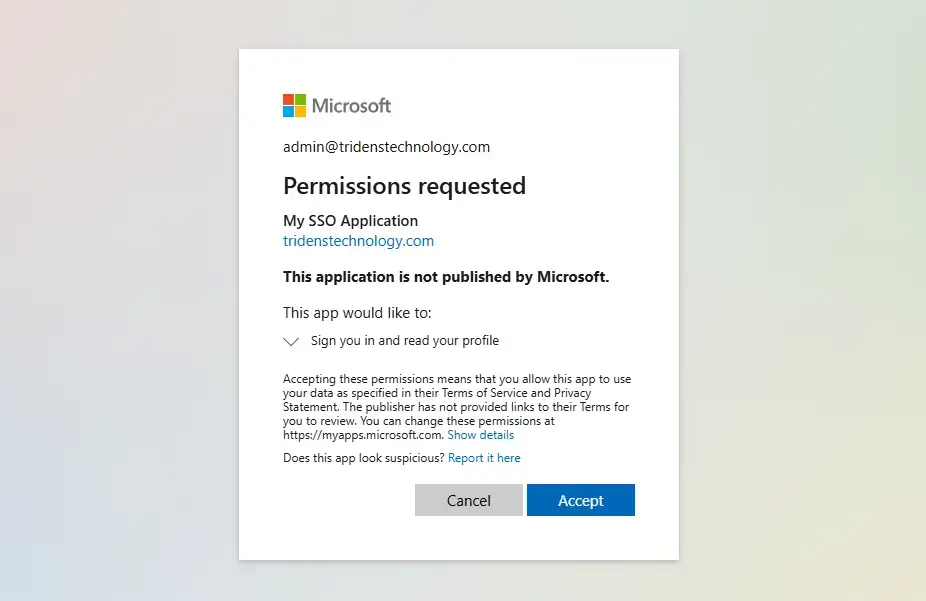The height and width of the screenshot is (601, 926).
Task: Open the tridenstechnology.com publisher link
Action: pos(358,241)
